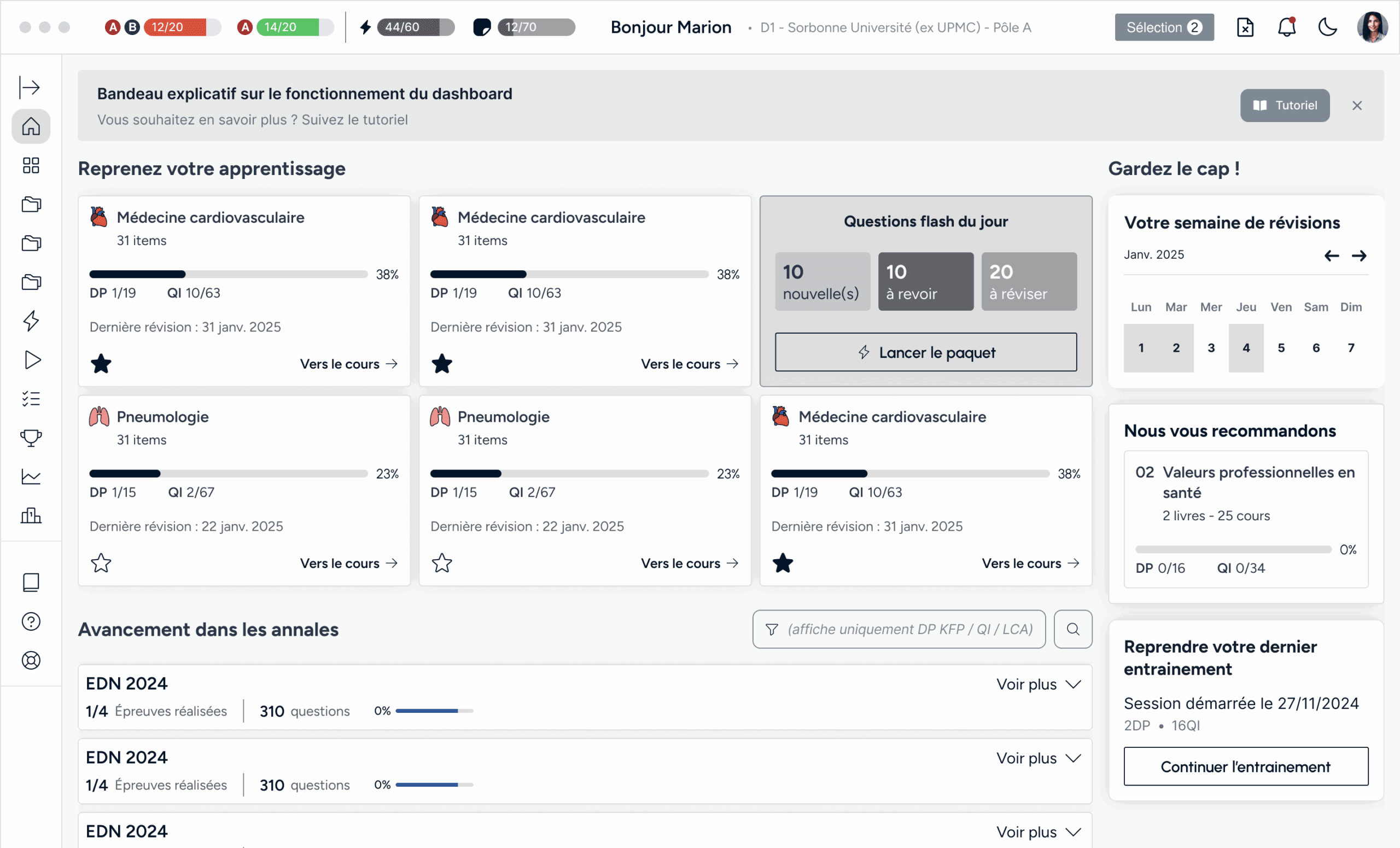The width and height of the screenshot is (1400, 848).
Task: Expand Voir plus on the second EDN 2024 row
Action: point(1039,758)
